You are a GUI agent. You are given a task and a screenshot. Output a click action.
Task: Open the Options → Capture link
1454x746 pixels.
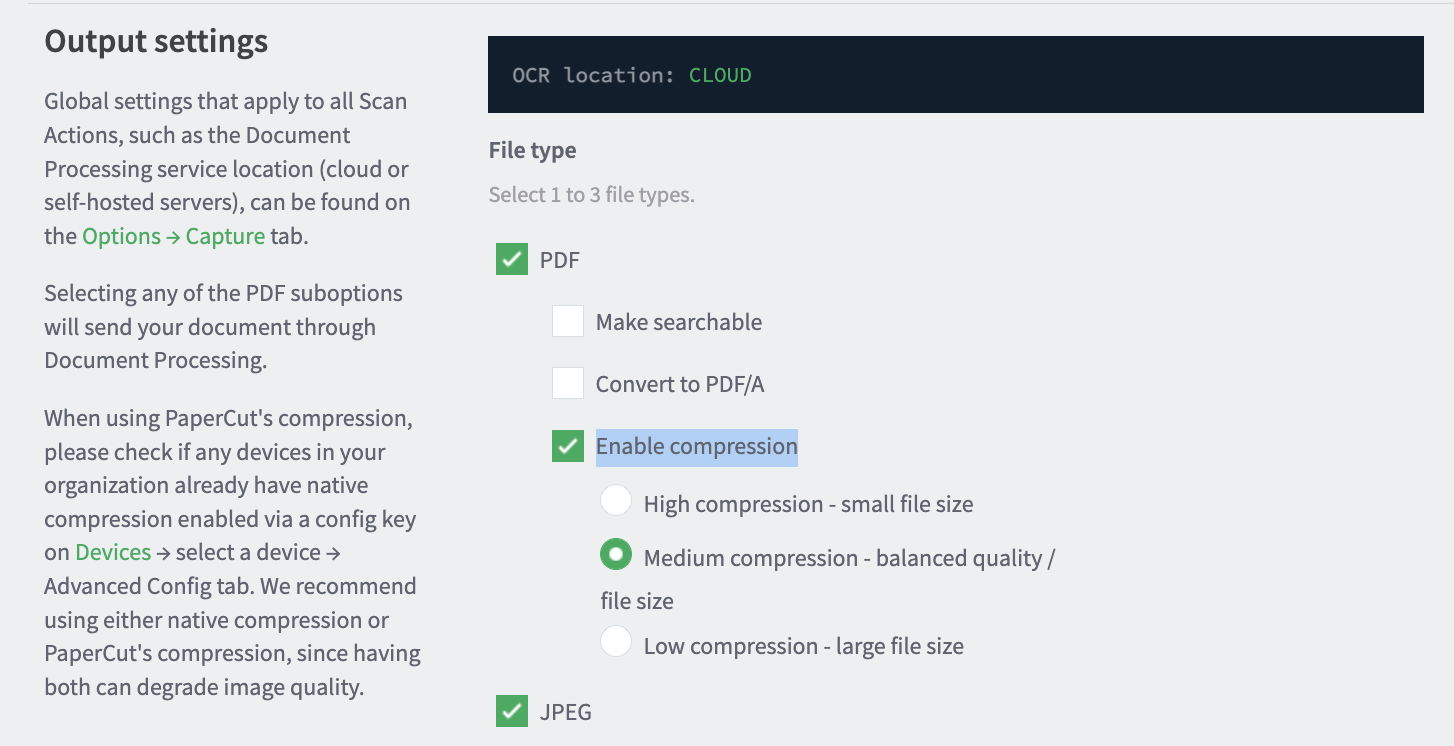pyautogui.click(x=173, y=236)
